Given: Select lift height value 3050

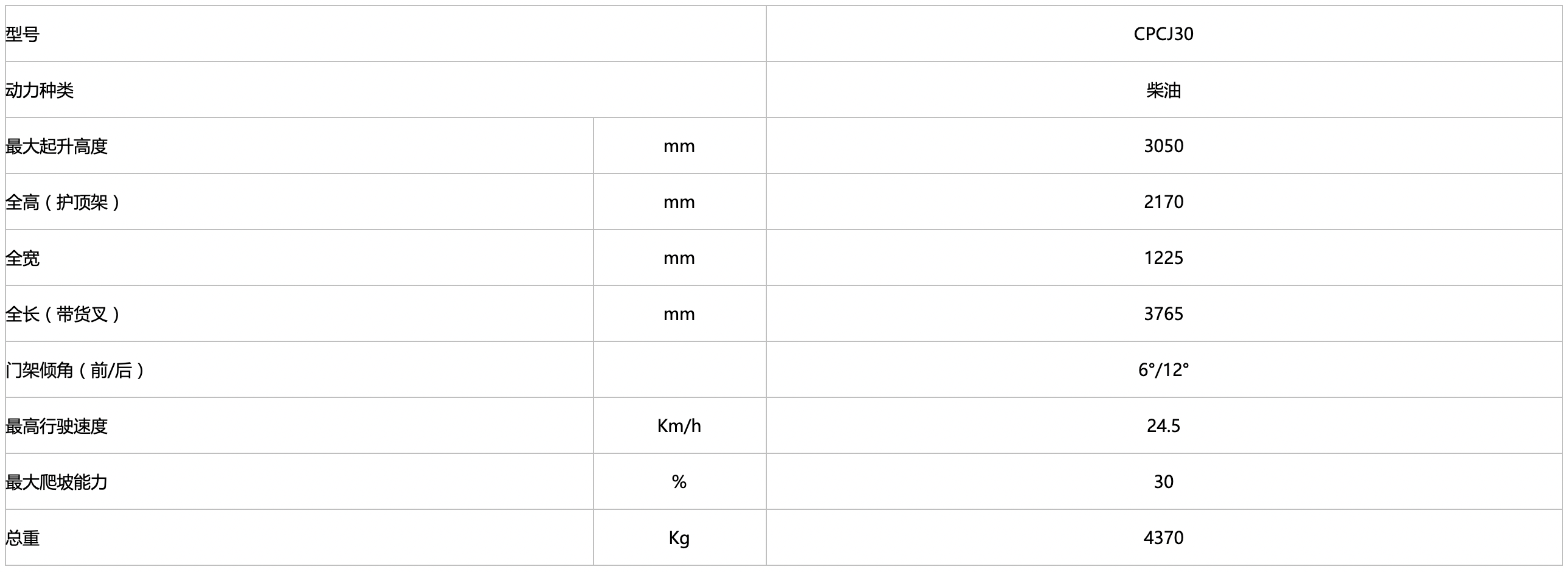Looking at the screenshot, I should [x=1163, y=146].
